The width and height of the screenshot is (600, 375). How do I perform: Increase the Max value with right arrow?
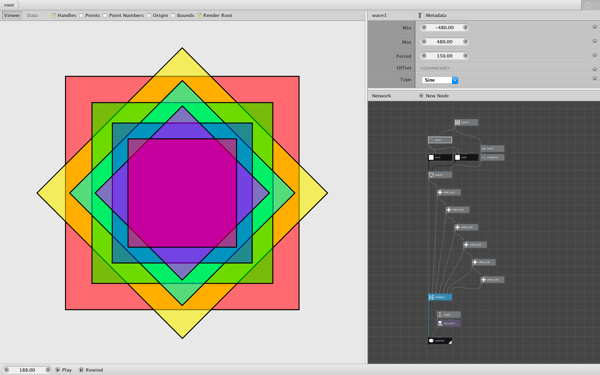click(465, 42)
